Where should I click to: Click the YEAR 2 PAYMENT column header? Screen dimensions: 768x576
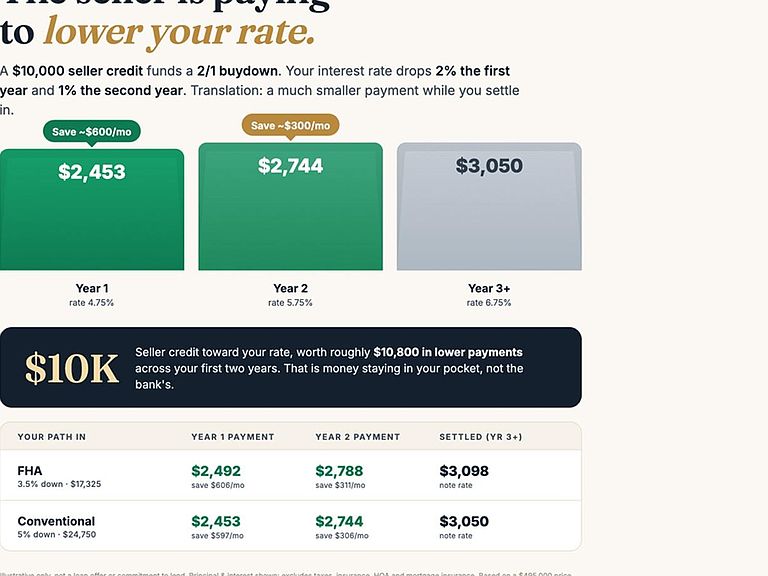tap(358, 437)
